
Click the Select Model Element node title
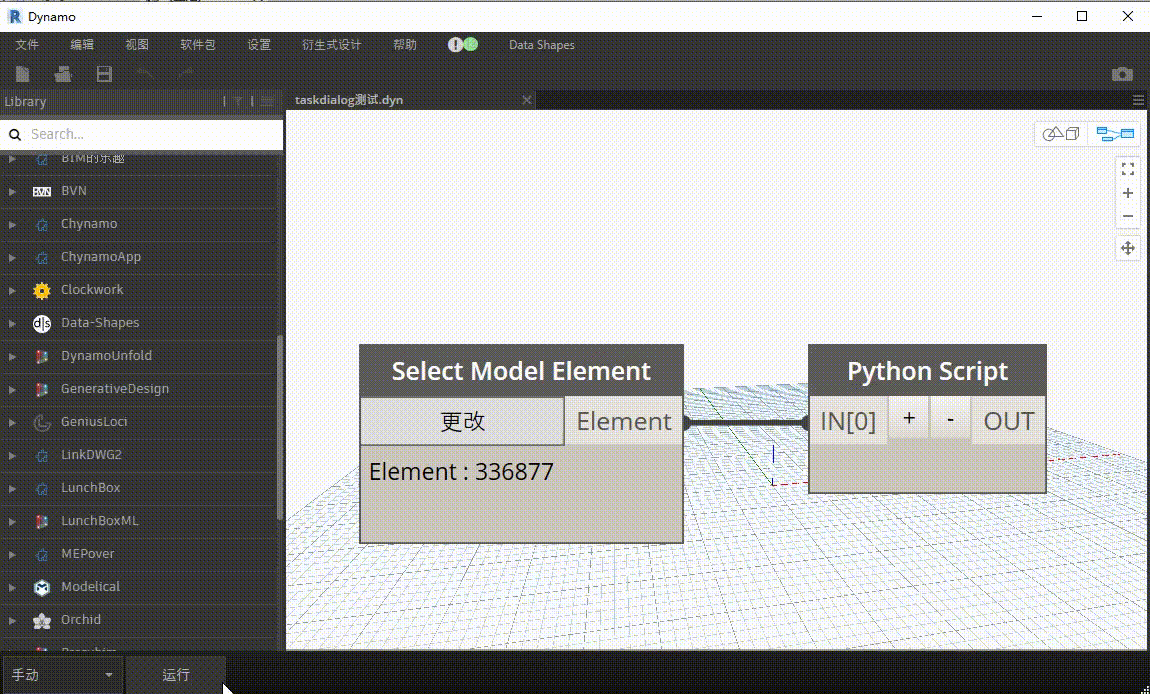[521, 371]
